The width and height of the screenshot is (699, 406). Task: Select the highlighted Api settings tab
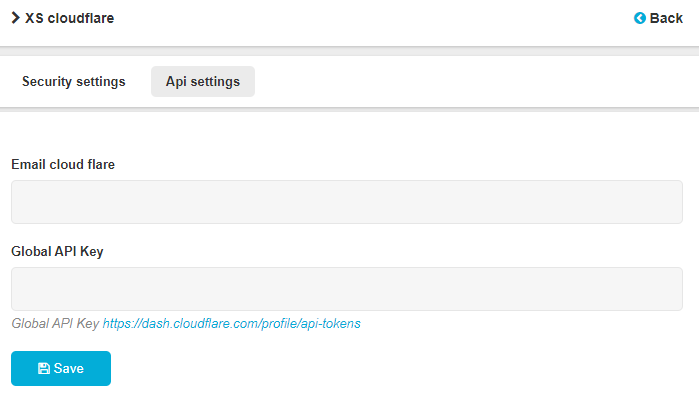coord(203,81)
